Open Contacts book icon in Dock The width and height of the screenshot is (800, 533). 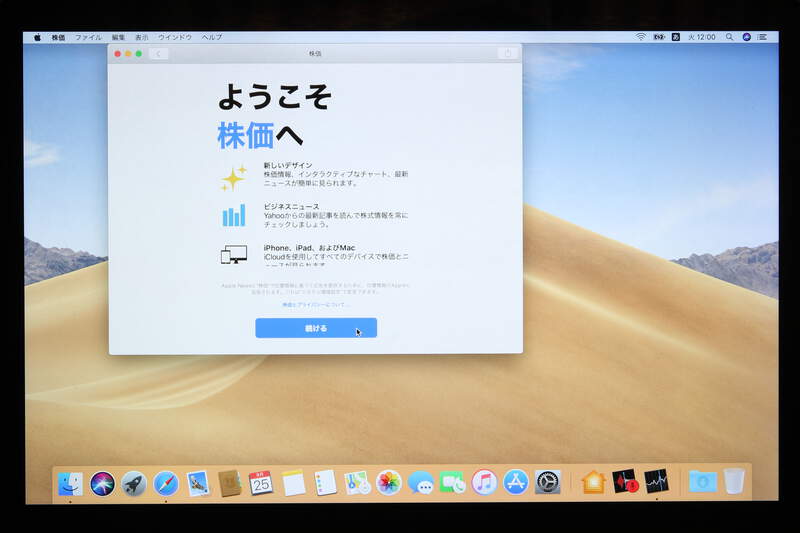click(x=230, y=483)
